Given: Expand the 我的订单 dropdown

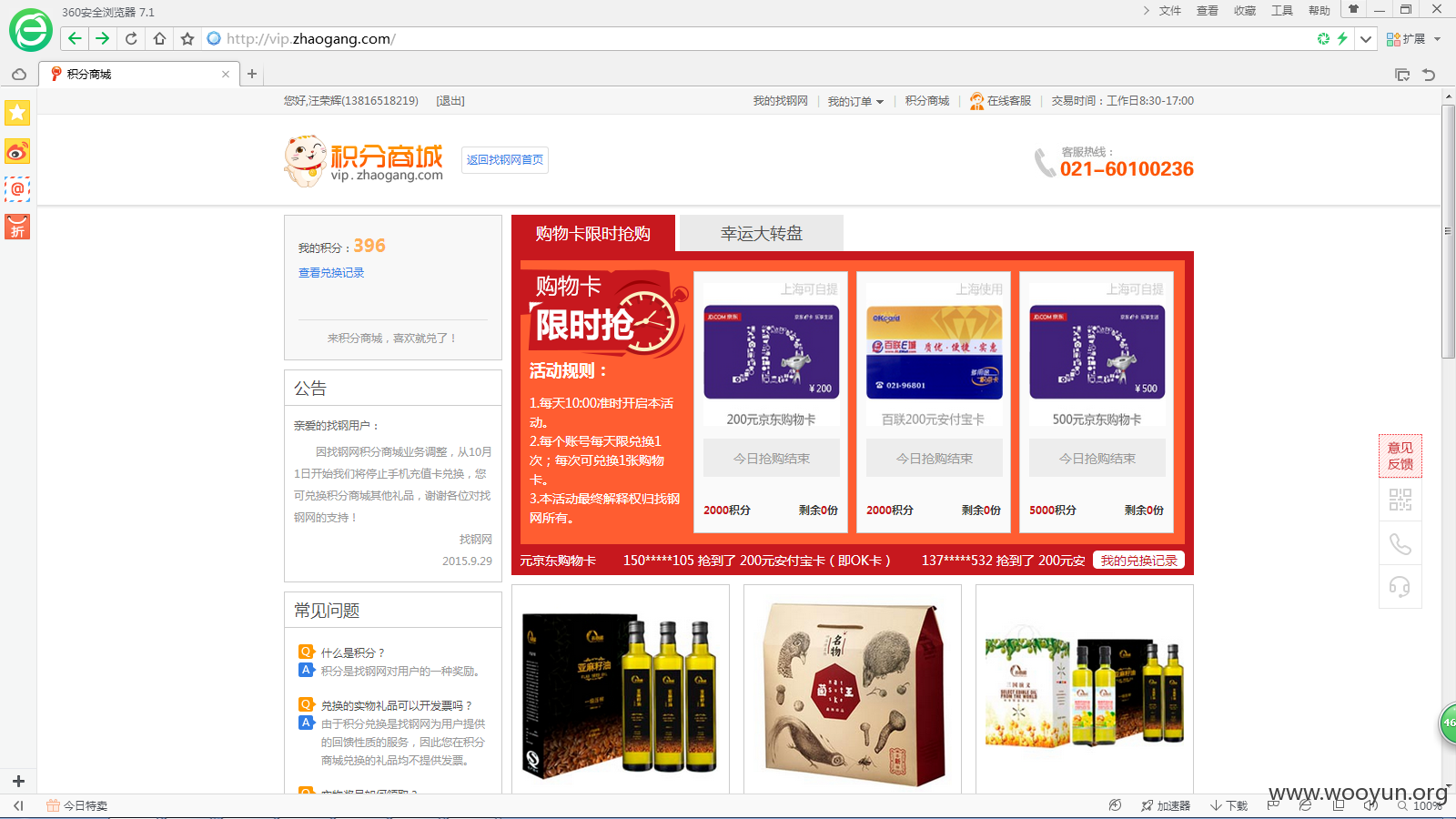Looking at the screenshot, I should [855, 101].
